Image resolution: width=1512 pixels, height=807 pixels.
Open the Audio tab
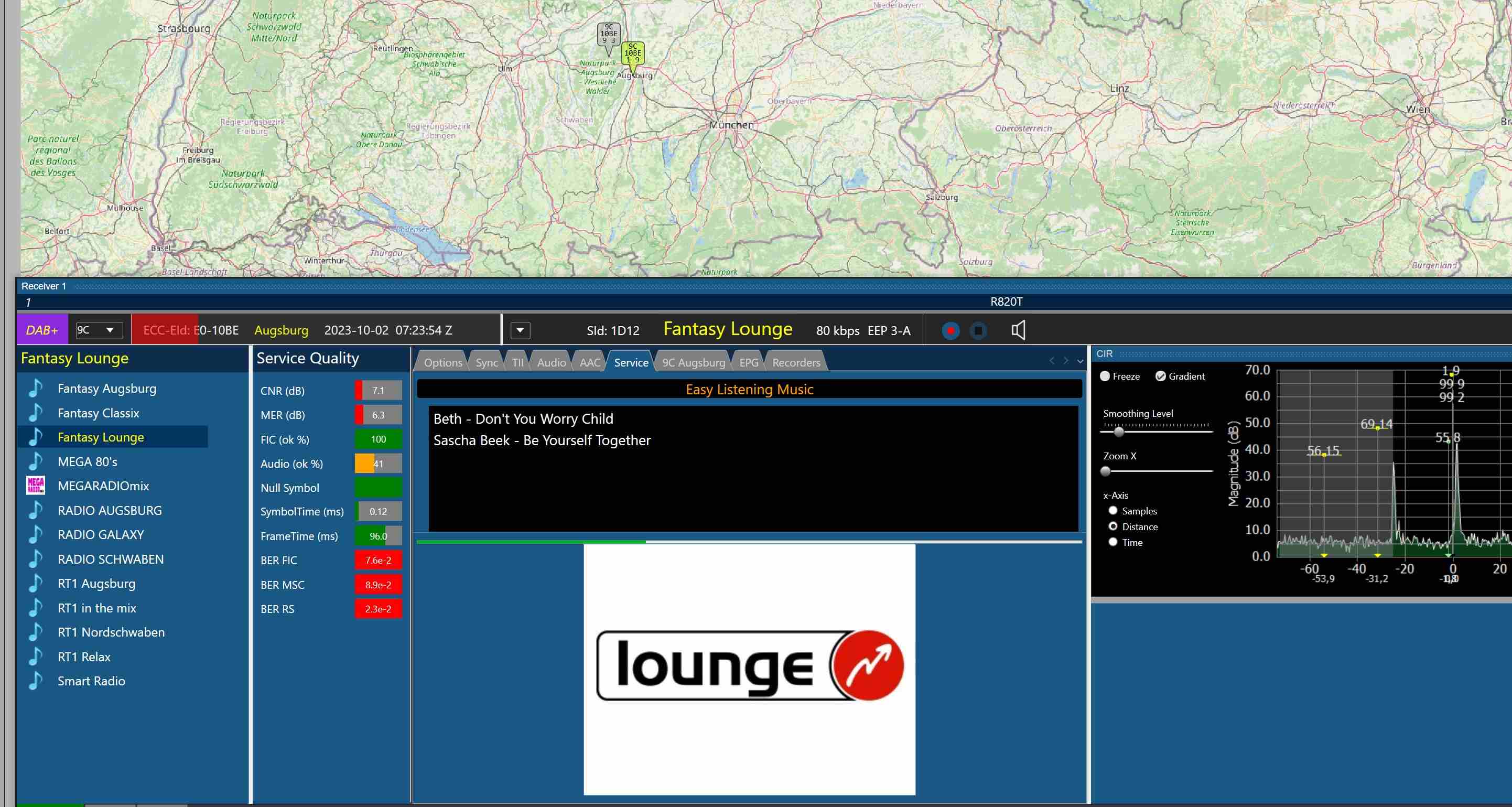click(x=551, y=363)
